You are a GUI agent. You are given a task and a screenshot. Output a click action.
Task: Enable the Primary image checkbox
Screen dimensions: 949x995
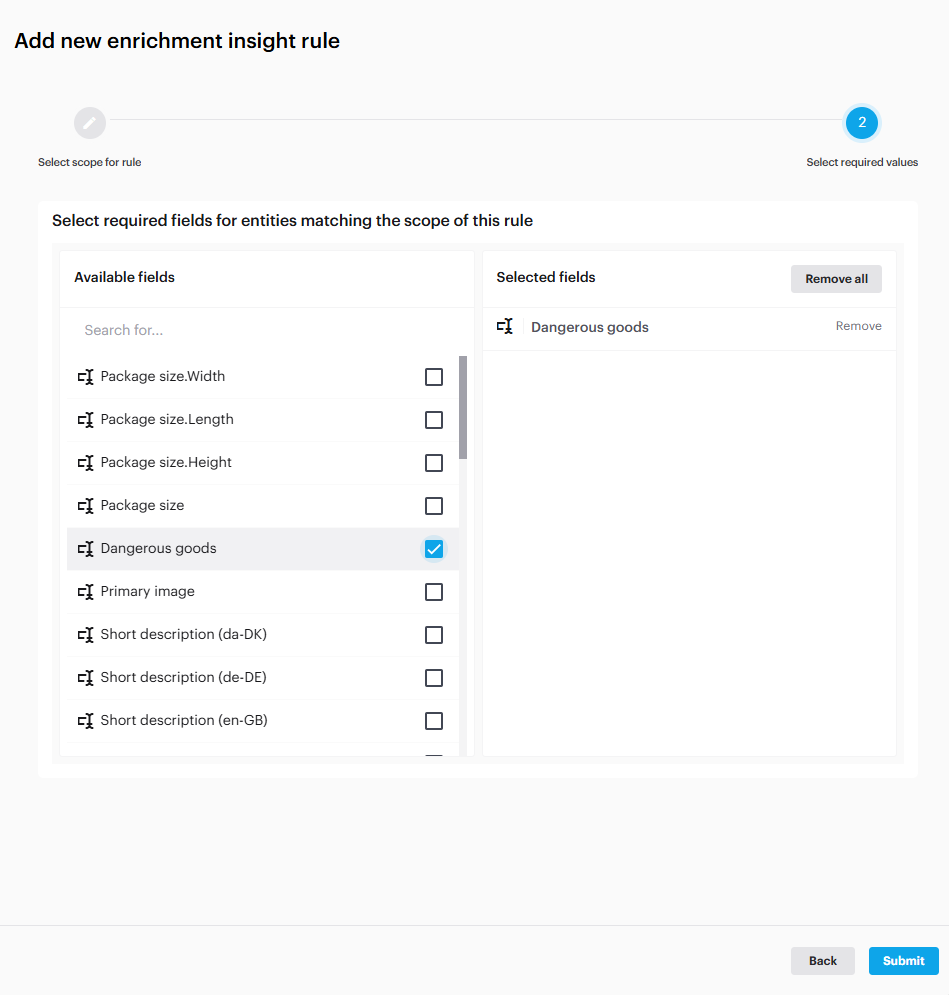pyautogui.click(x=434, y=592)
